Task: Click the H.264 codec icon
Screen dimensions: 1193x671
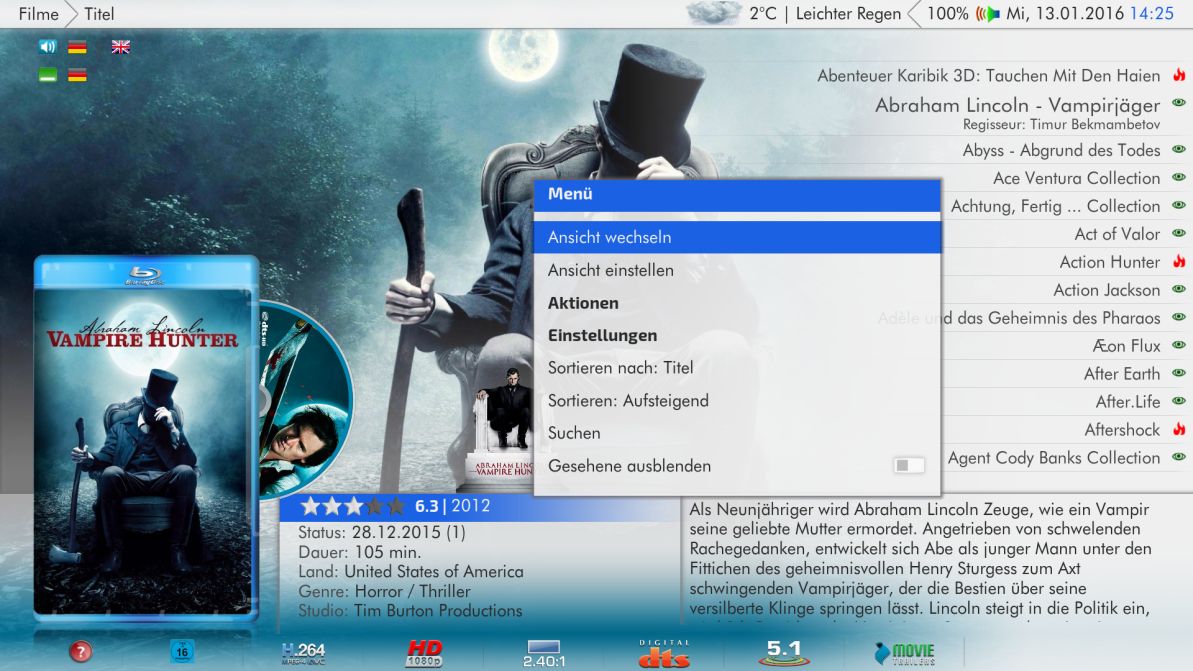Action: [303, 653]
